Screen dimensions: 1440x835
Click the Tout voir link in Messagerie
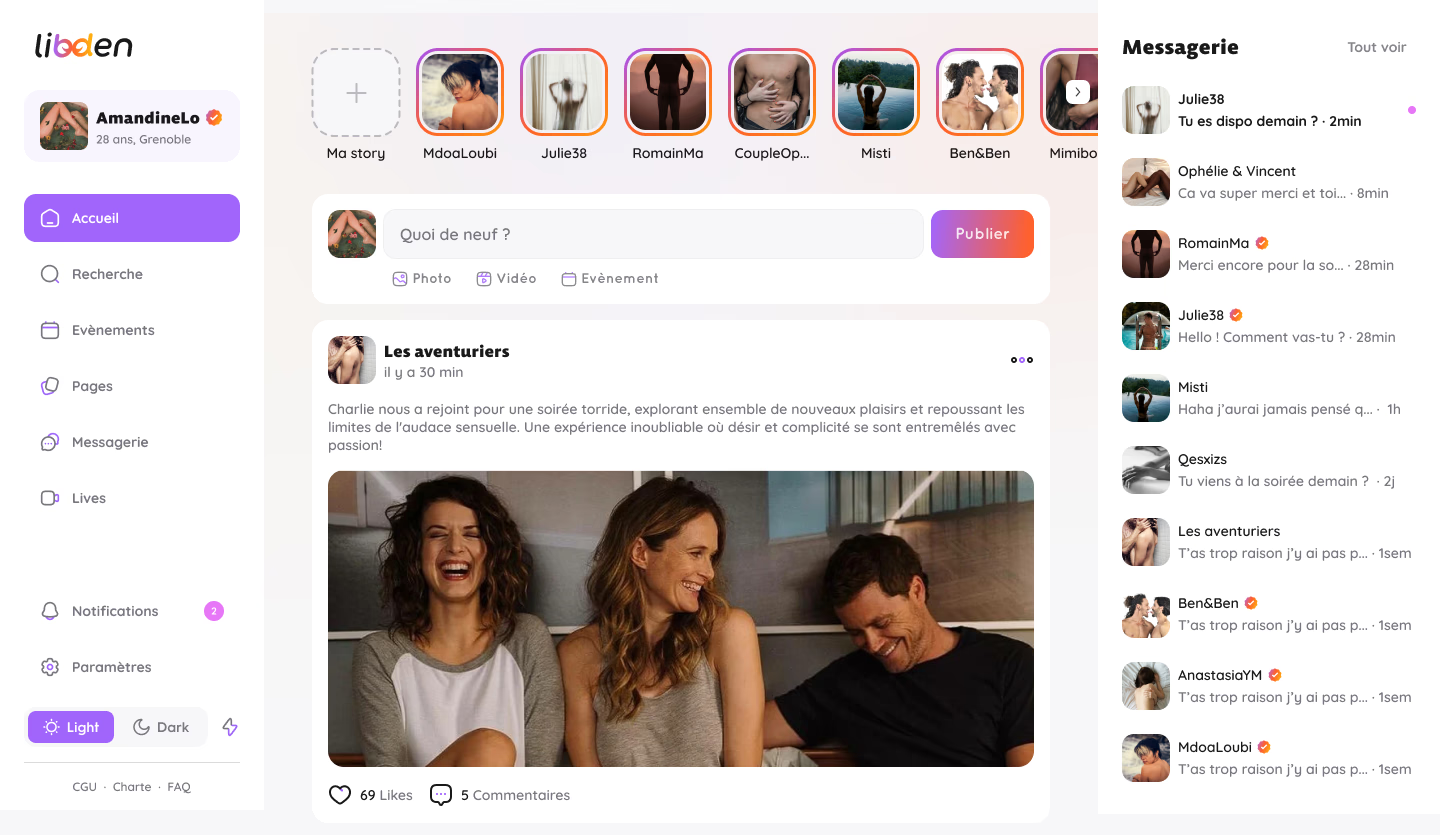tap(1376, 47)
